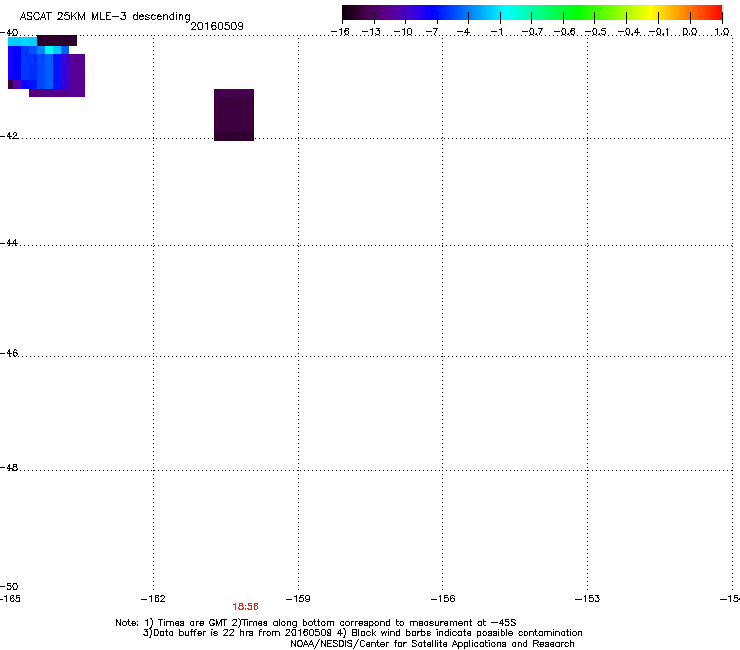This screenshot has height=650, width=740.
Task: Select the -0.6 label on the color scale
Action: point(564,32)
